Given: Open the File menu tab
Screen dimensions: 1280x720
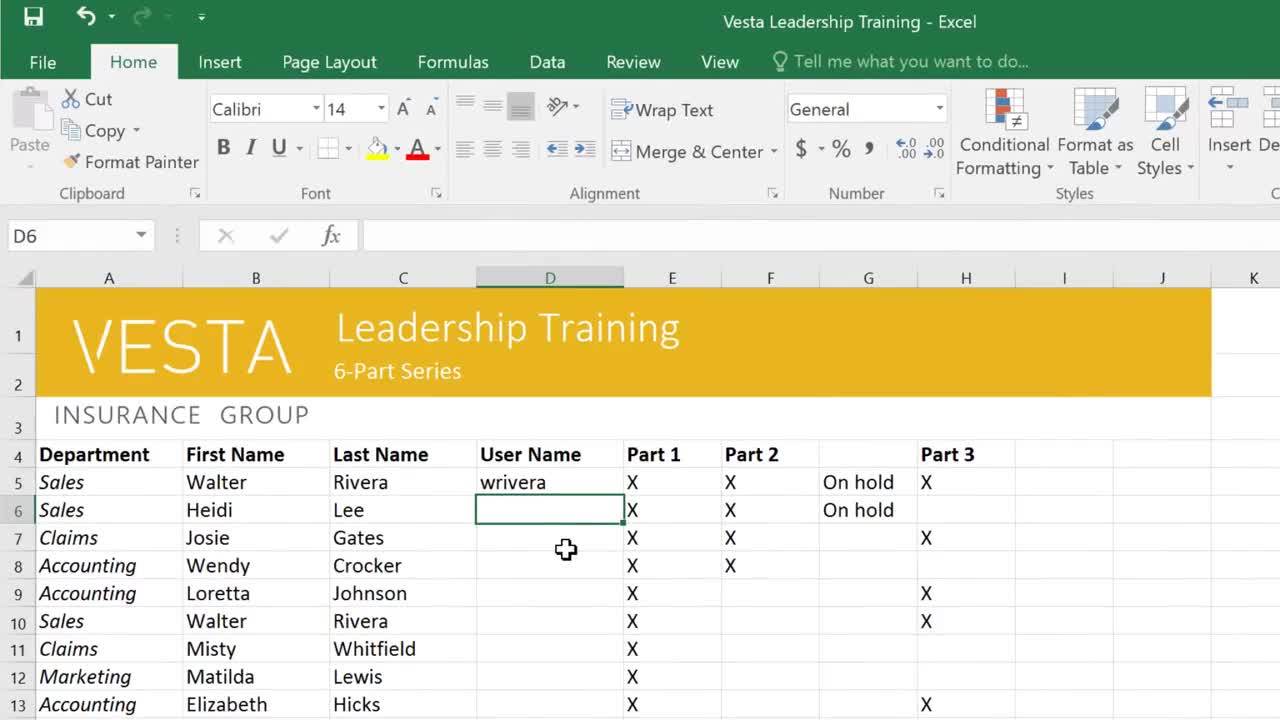Looking at the screenshot, I should point(43,62).
